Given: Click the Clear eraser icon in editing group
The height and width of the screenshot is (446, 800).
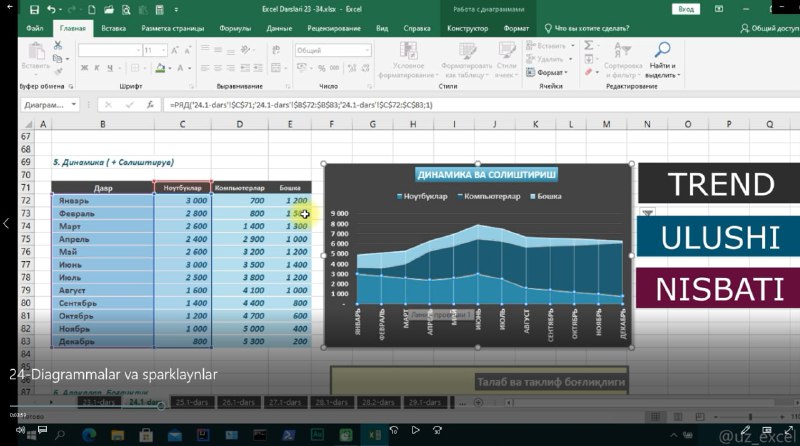Looking at the screenshot, I should point(588,72).
